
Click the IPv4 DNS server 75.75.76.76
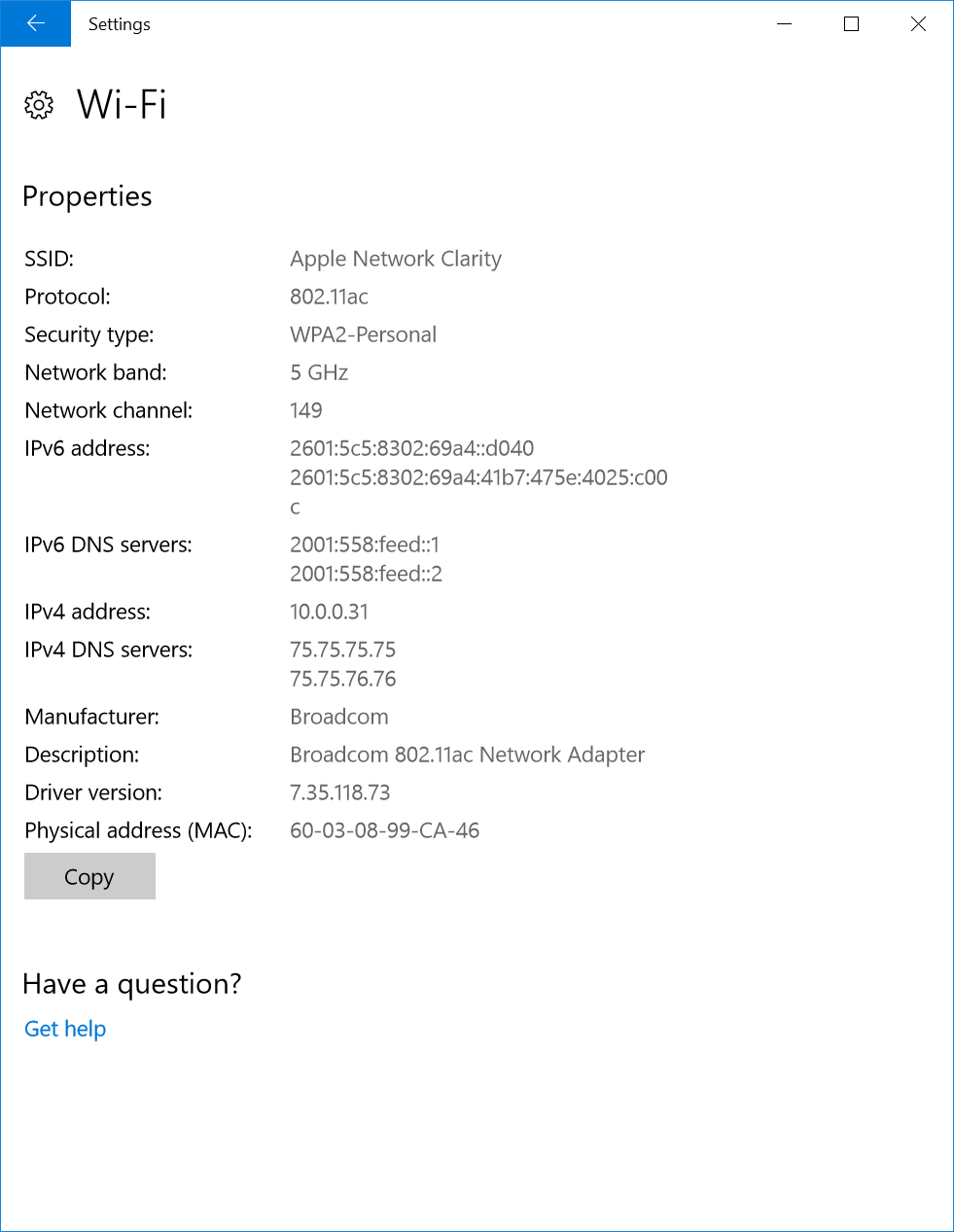pos(343,679)
